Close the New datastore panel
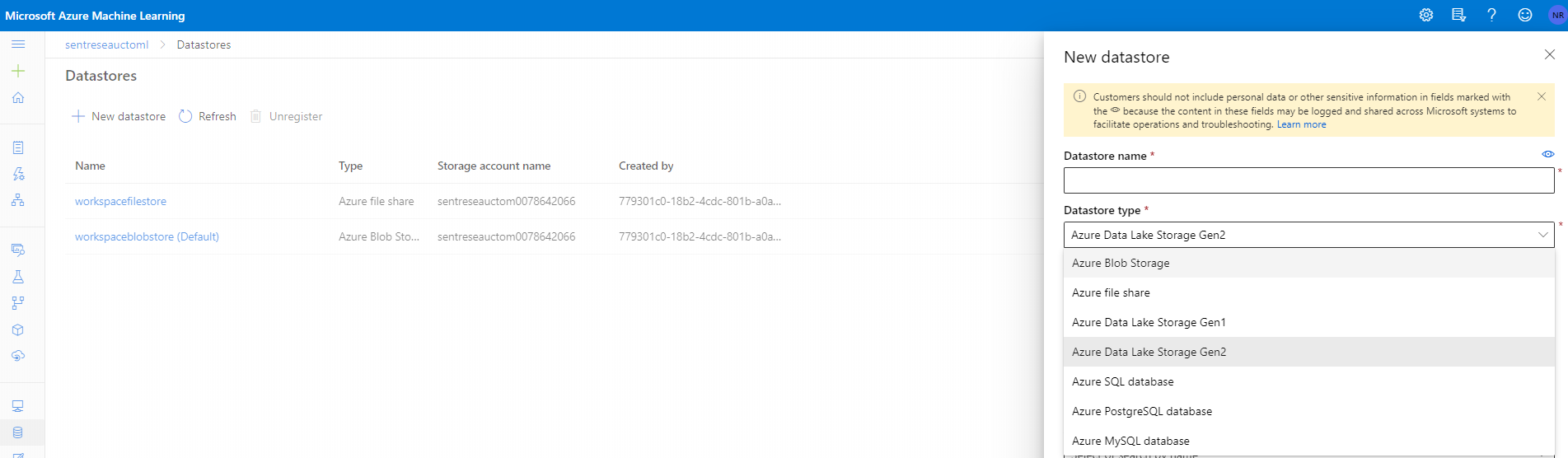 [1550, 54]
